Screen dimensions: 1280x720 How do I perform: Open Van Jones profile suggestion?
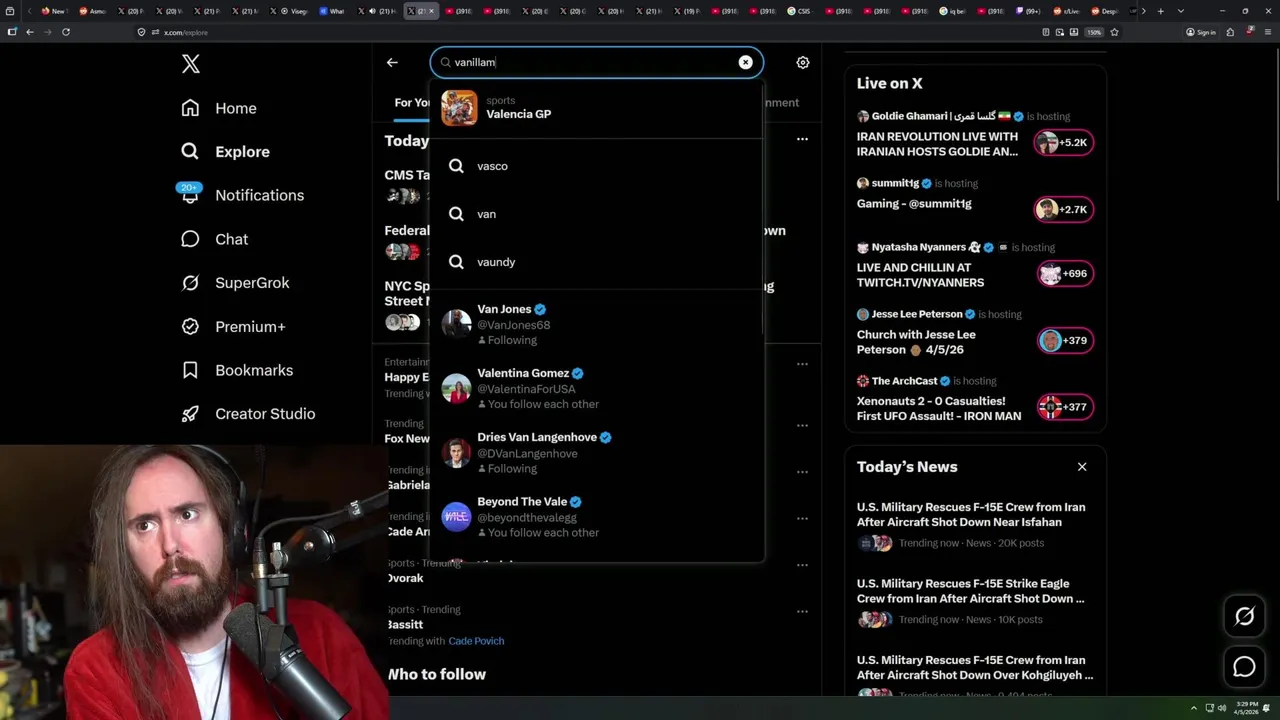[597, 324]
